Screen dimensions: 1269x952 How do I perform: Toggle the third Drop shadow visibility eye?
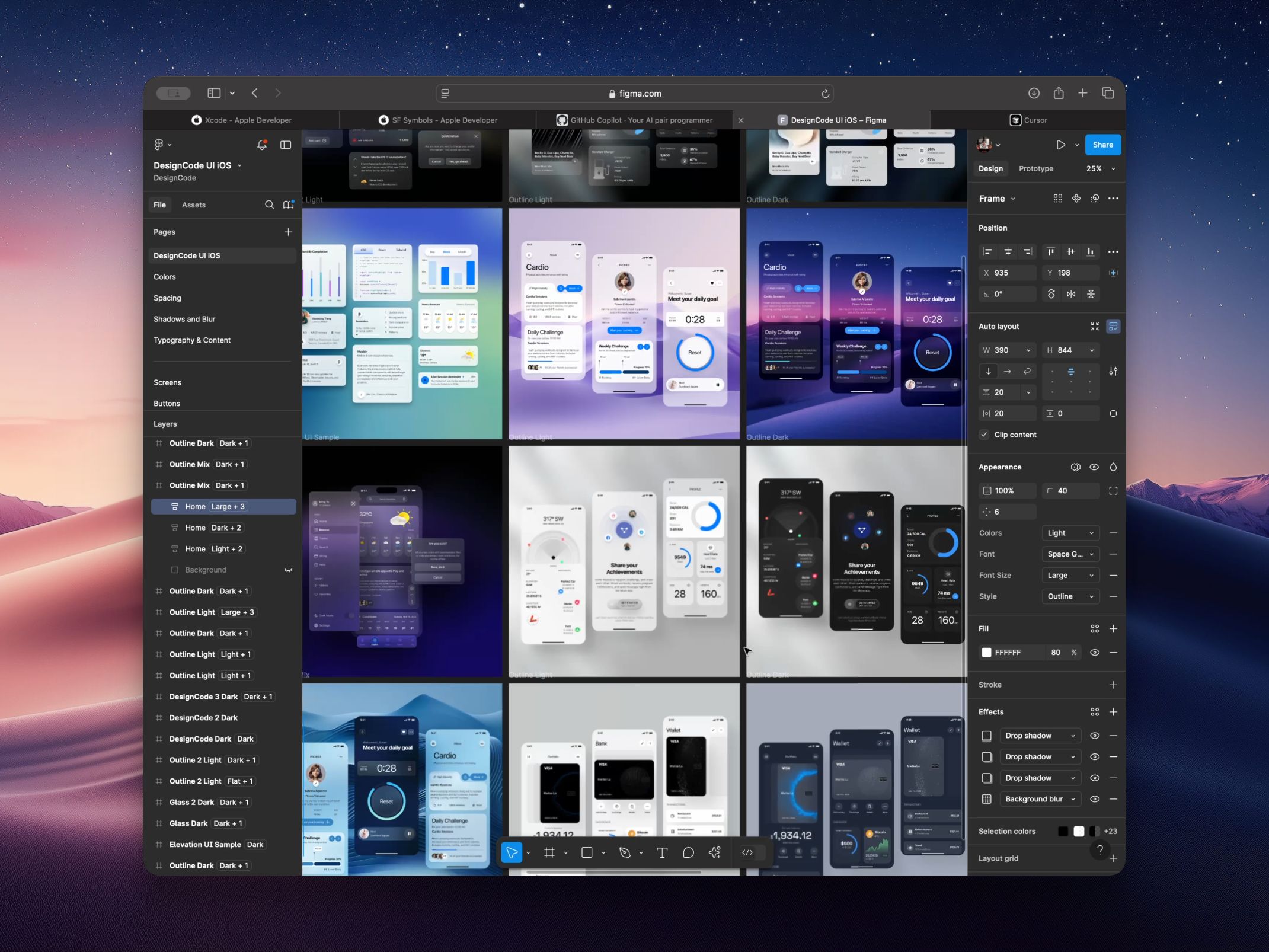click(1095, 778)
